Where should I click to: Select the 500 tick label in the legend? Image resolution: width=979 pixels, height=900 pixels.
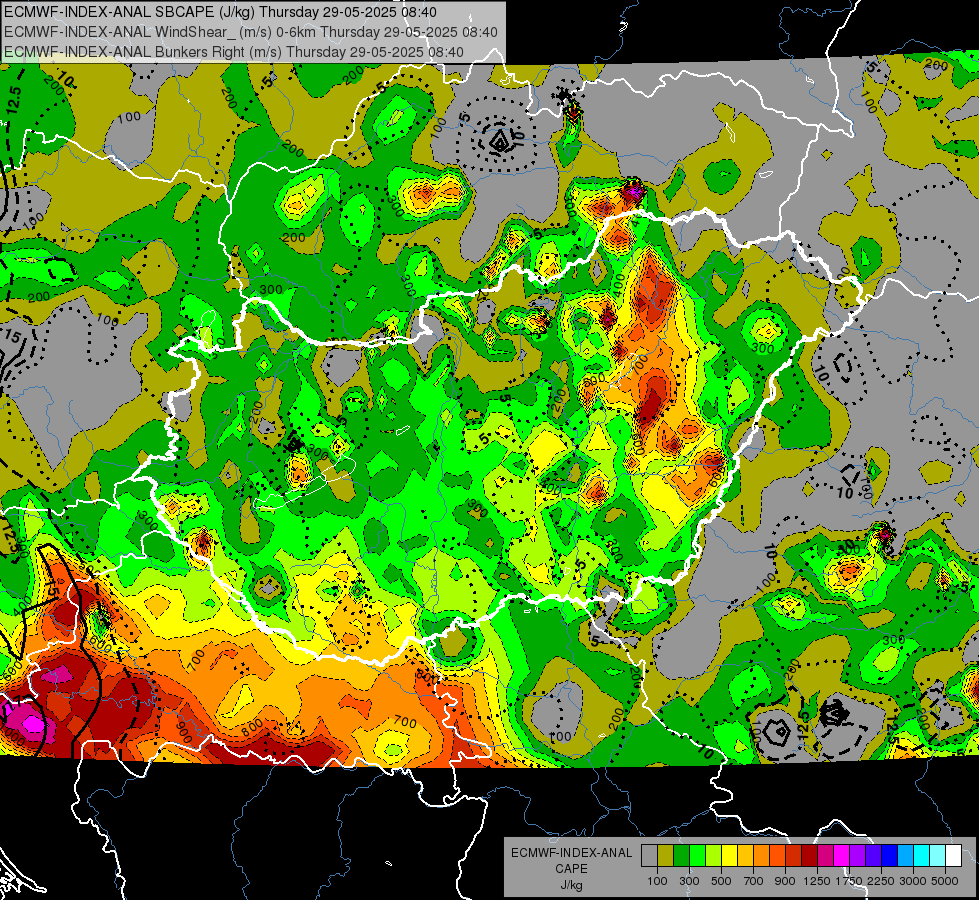pos(721,881)
